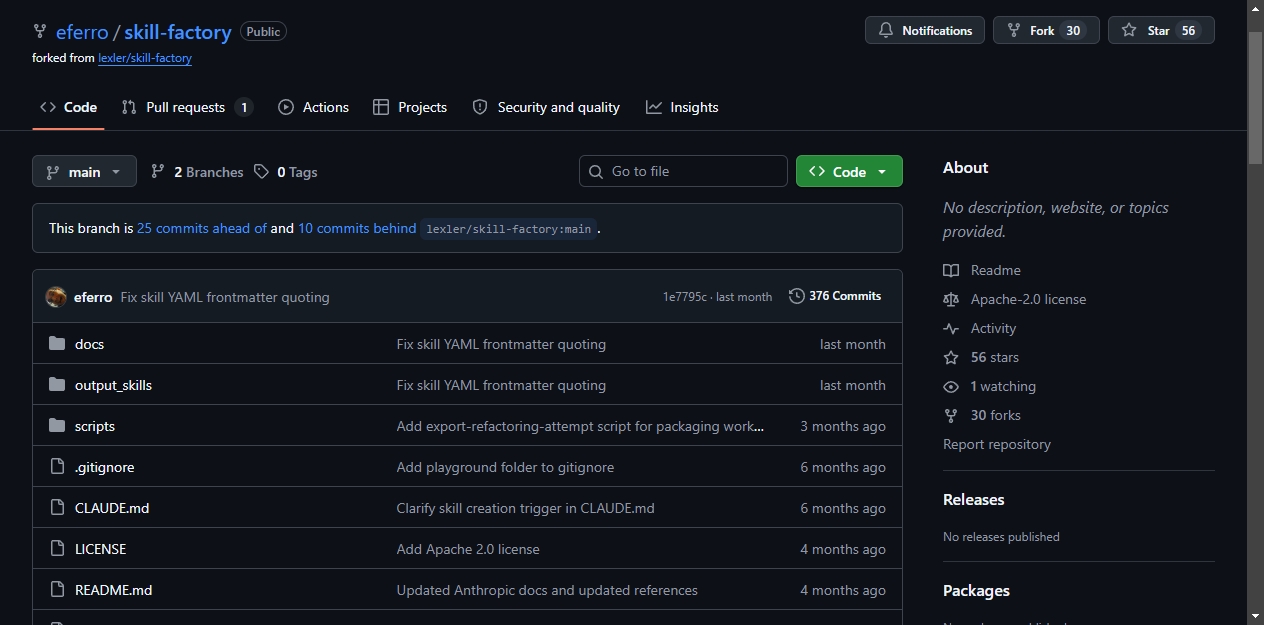This screenshot has height=625, width=1264.
Task: Click the LICENSE file icon
Action: click(x=57, y=549)
